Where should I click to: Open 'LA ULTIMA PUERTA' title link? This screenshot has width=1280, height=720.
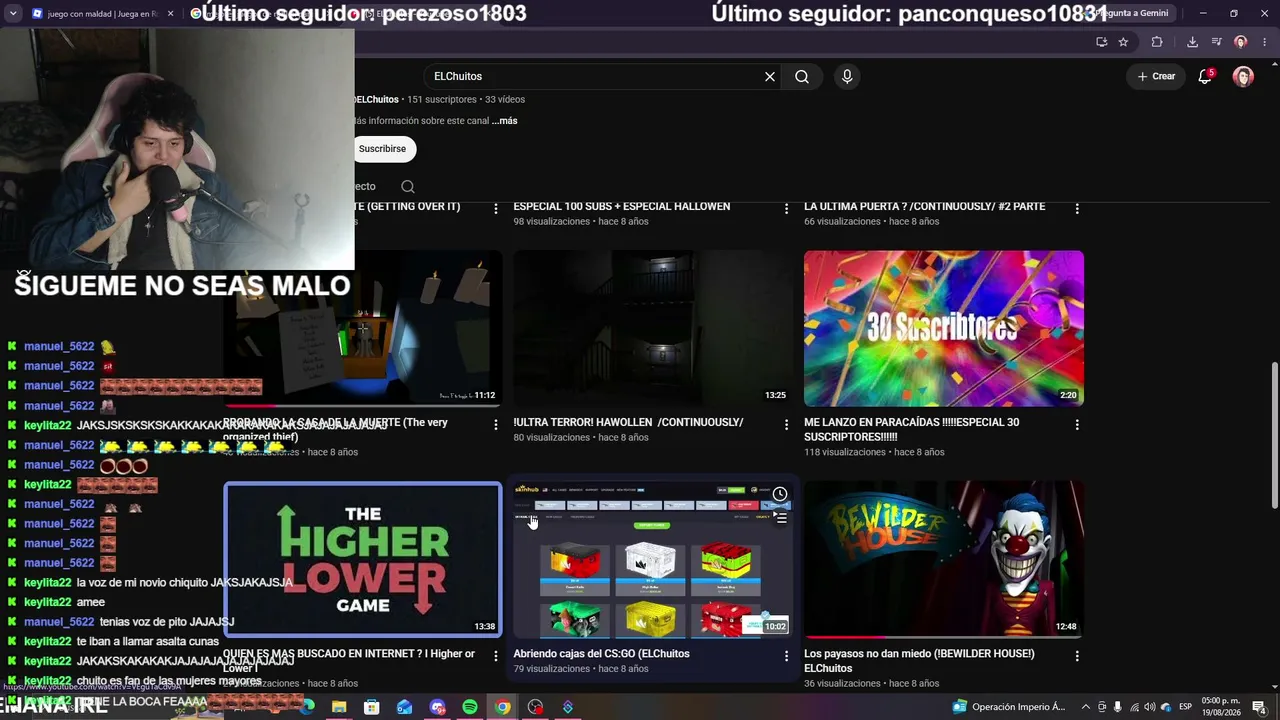[x=924, y=206]
